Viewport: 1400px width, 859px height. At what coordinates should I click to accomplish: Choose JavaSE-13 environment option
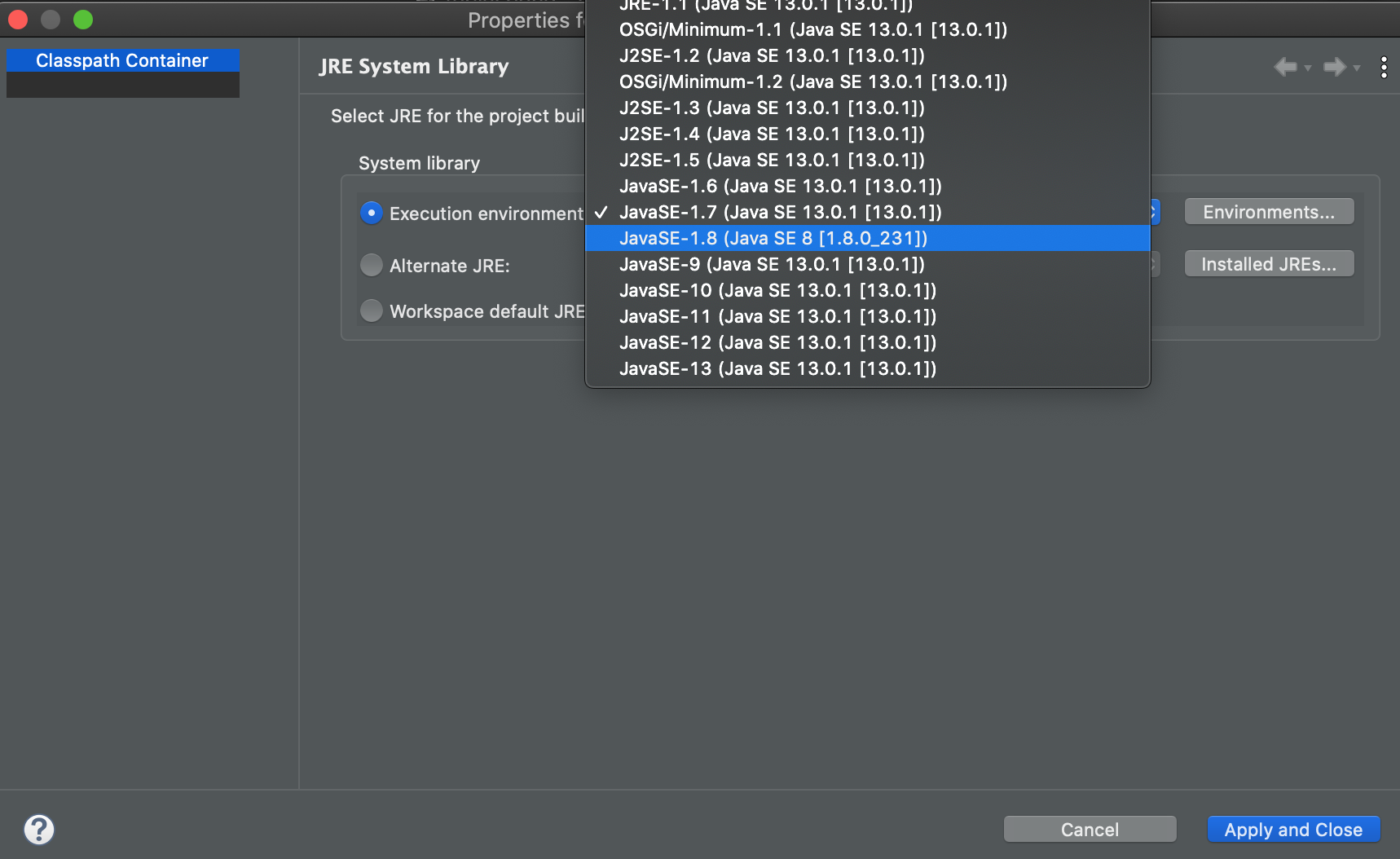click(x=868, y=368)
